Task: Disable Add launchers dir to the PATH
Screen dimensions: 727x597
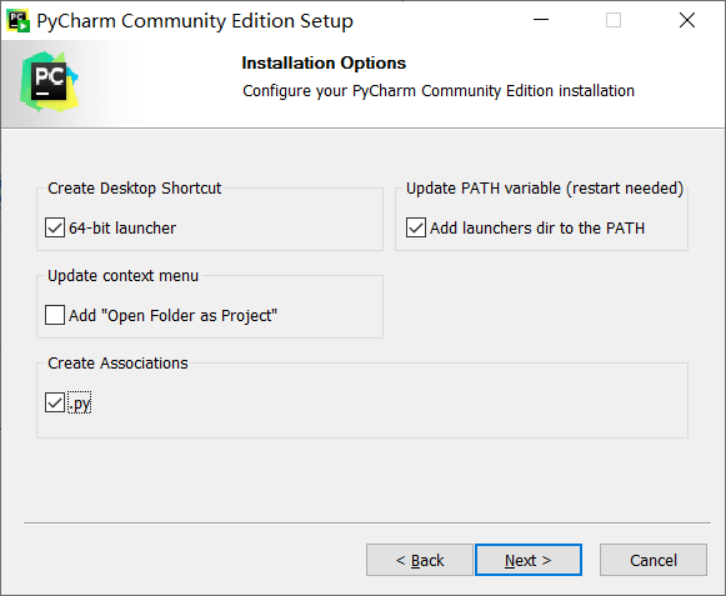Action: [416, 228]
